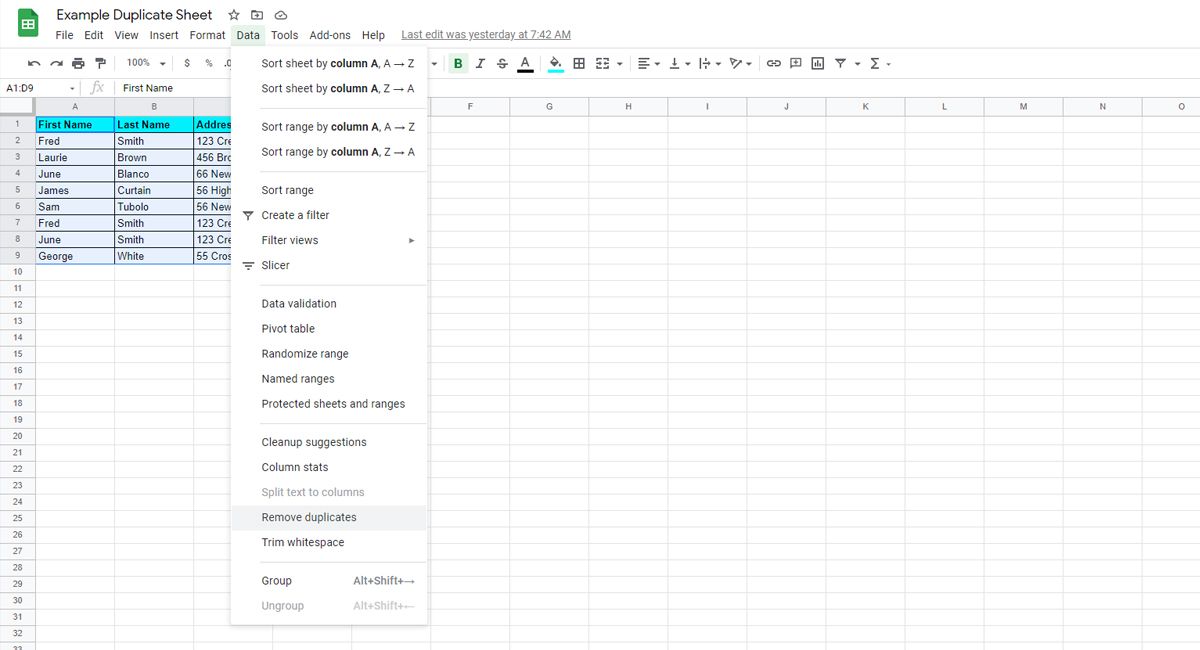Click the insert chart icon

pos(818,63)
